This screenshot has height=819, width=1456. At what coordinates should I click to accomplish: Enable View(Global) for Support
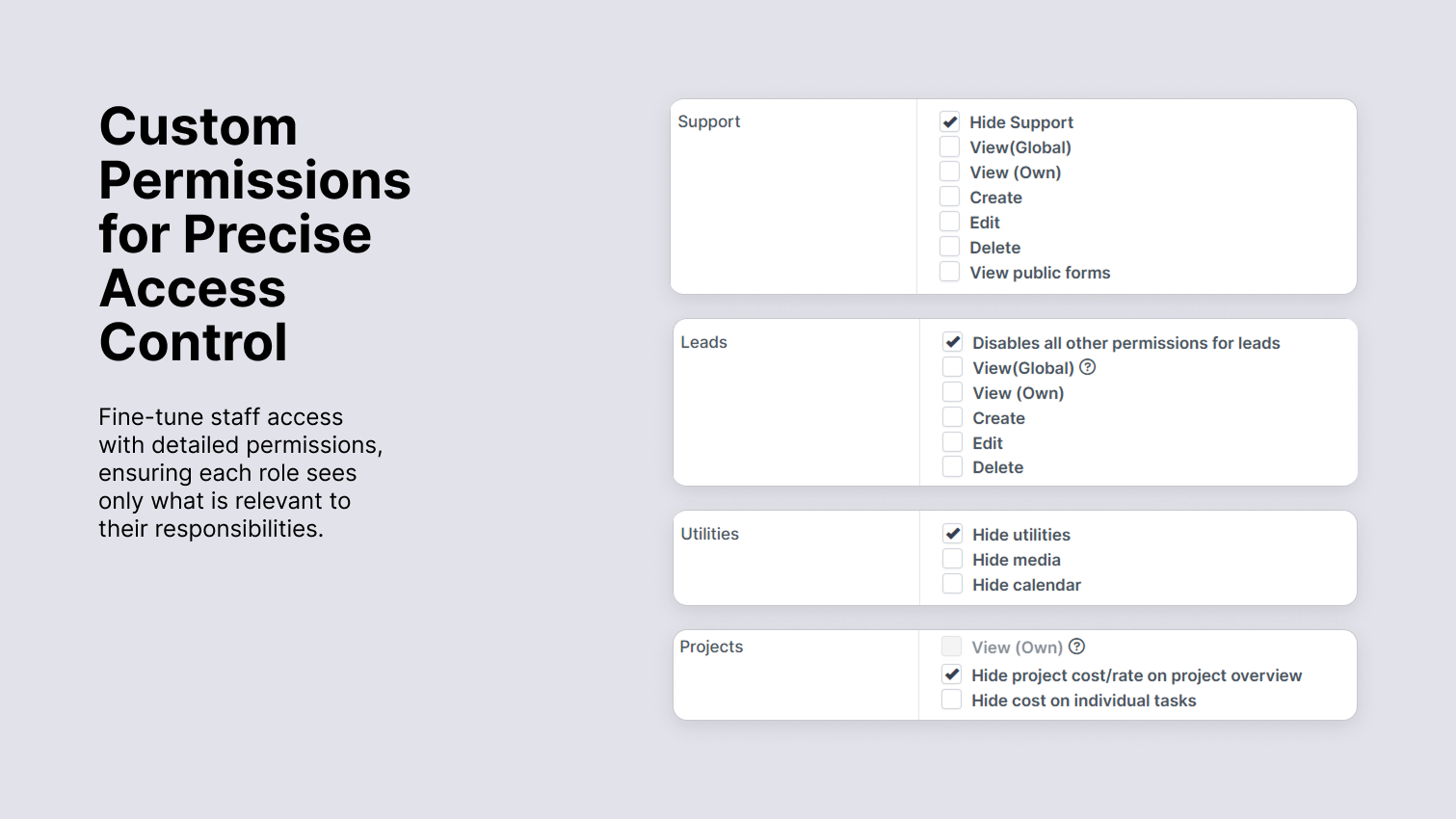(950, 146)
